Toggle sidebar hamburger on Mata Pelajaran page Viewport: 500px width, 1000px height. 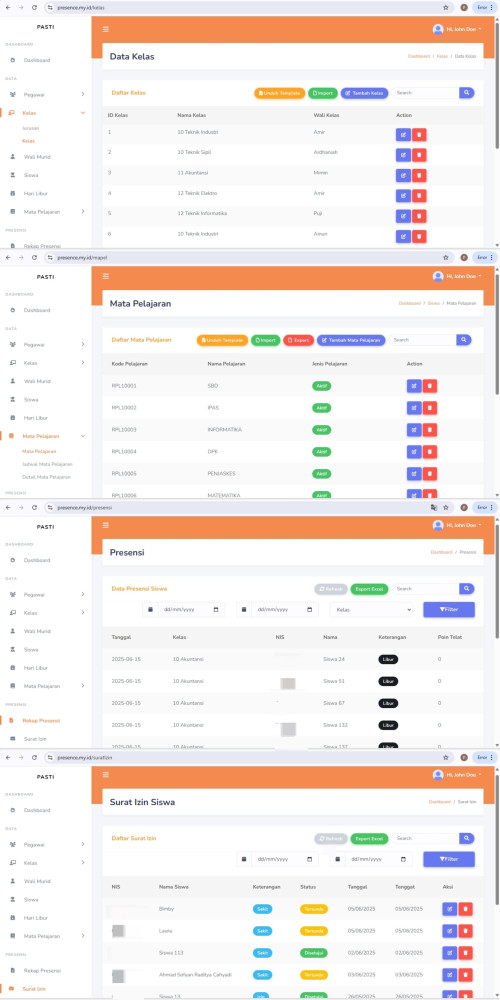106,276
